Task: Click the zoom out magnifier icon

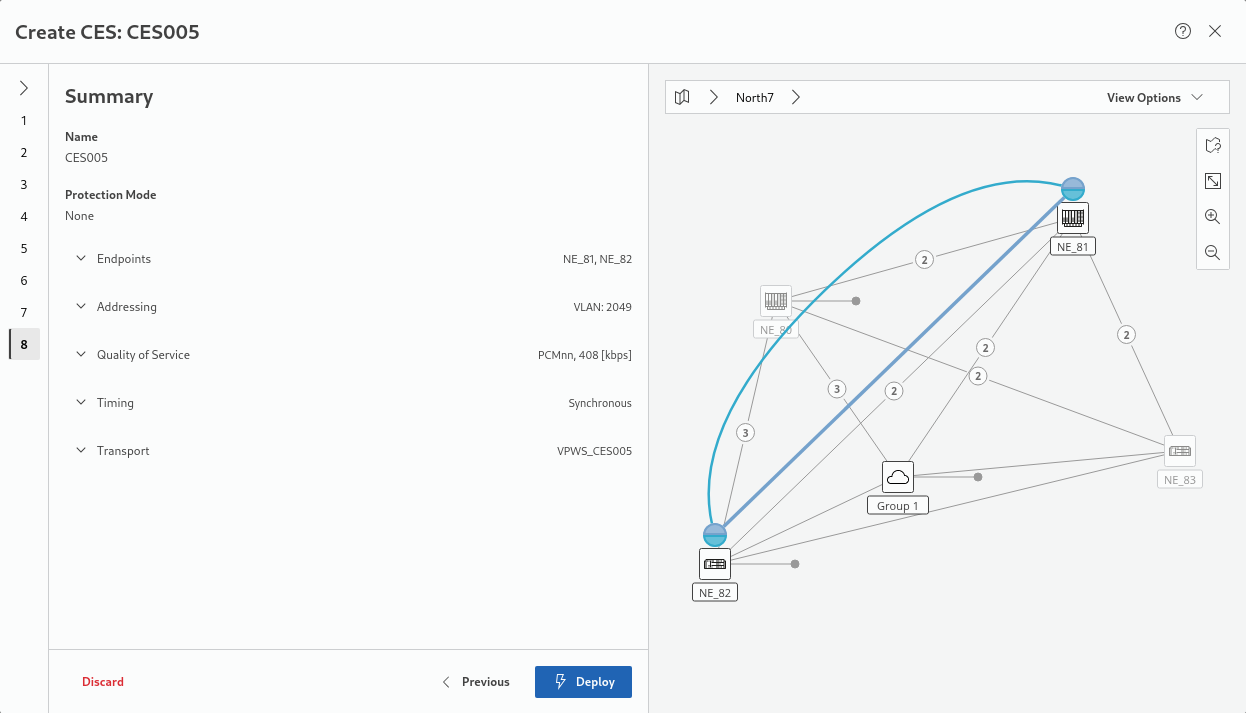Action: (1212, 253)
